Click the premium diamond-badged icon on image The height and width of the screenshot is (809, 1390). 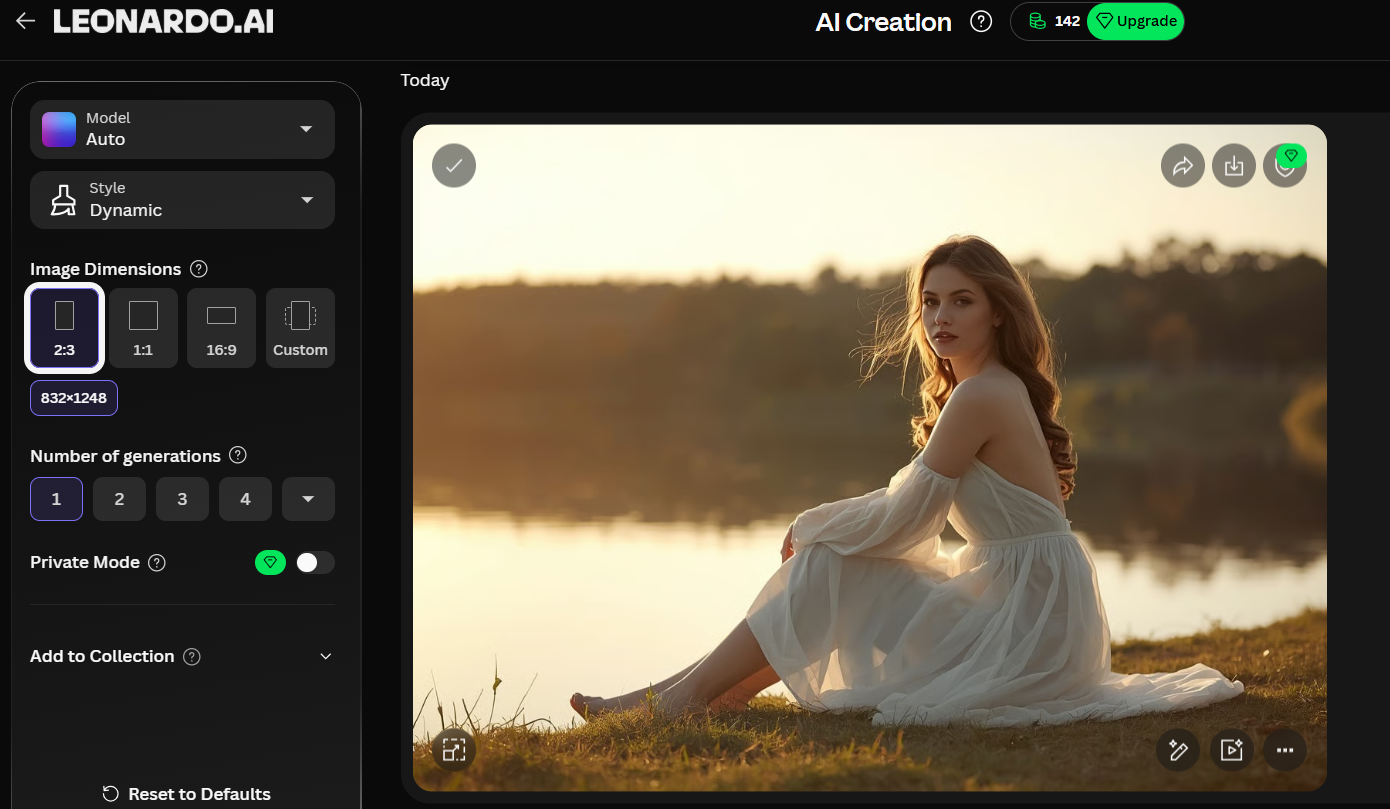click(x=1285, y=166)
